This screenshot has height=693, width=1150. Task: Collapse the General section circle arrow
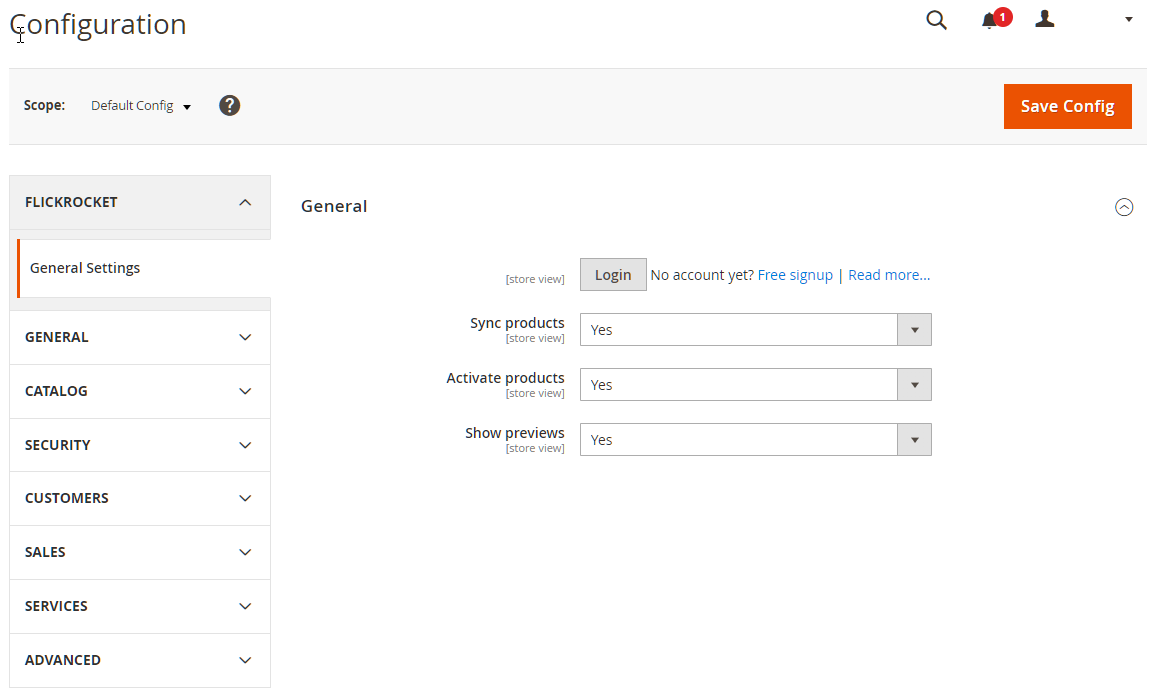pyautogui.click(x=1124, y=207)
